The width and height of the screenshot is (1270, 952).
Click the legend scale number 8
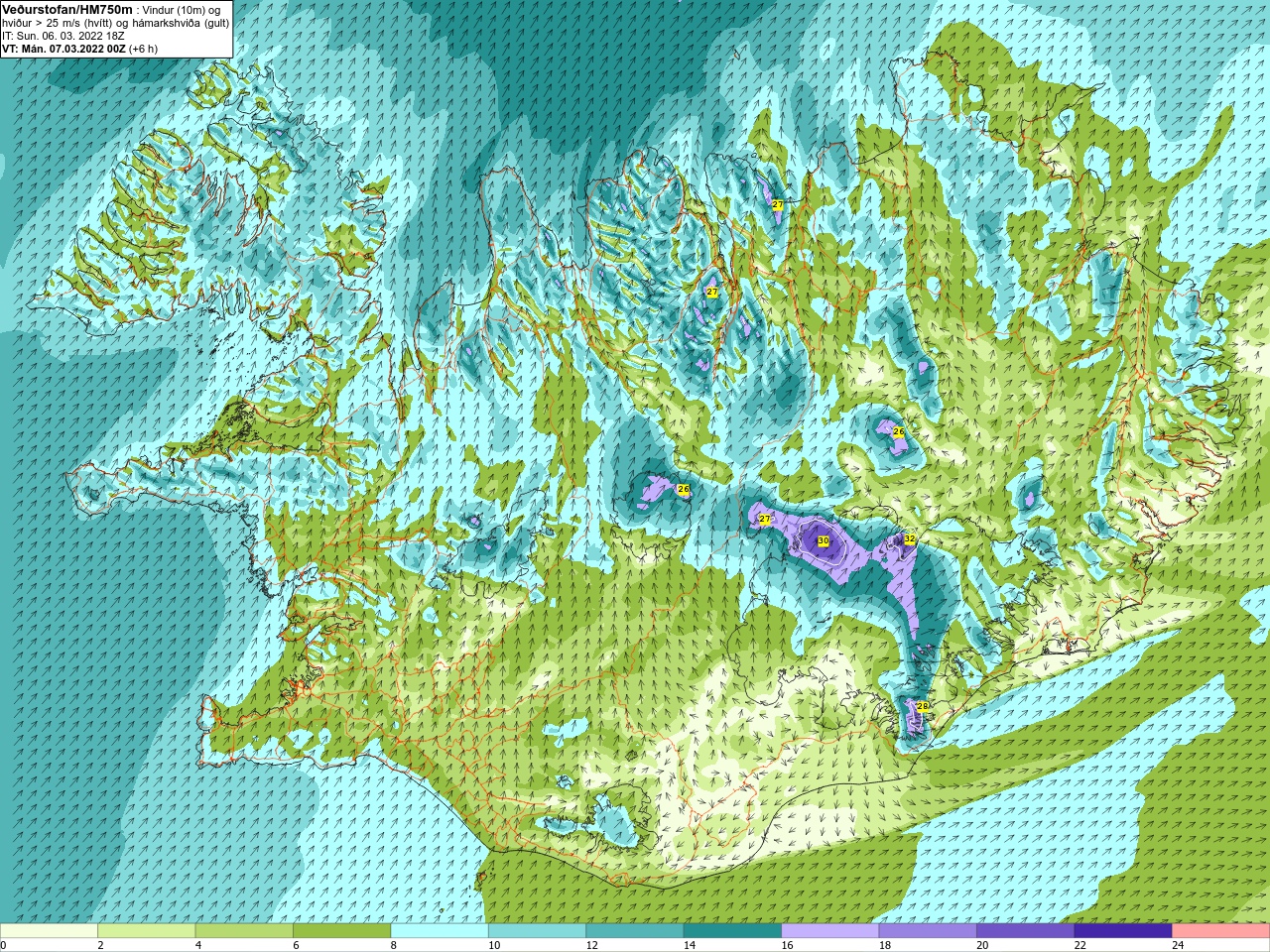pyautogui.click(x=394, y=945)
